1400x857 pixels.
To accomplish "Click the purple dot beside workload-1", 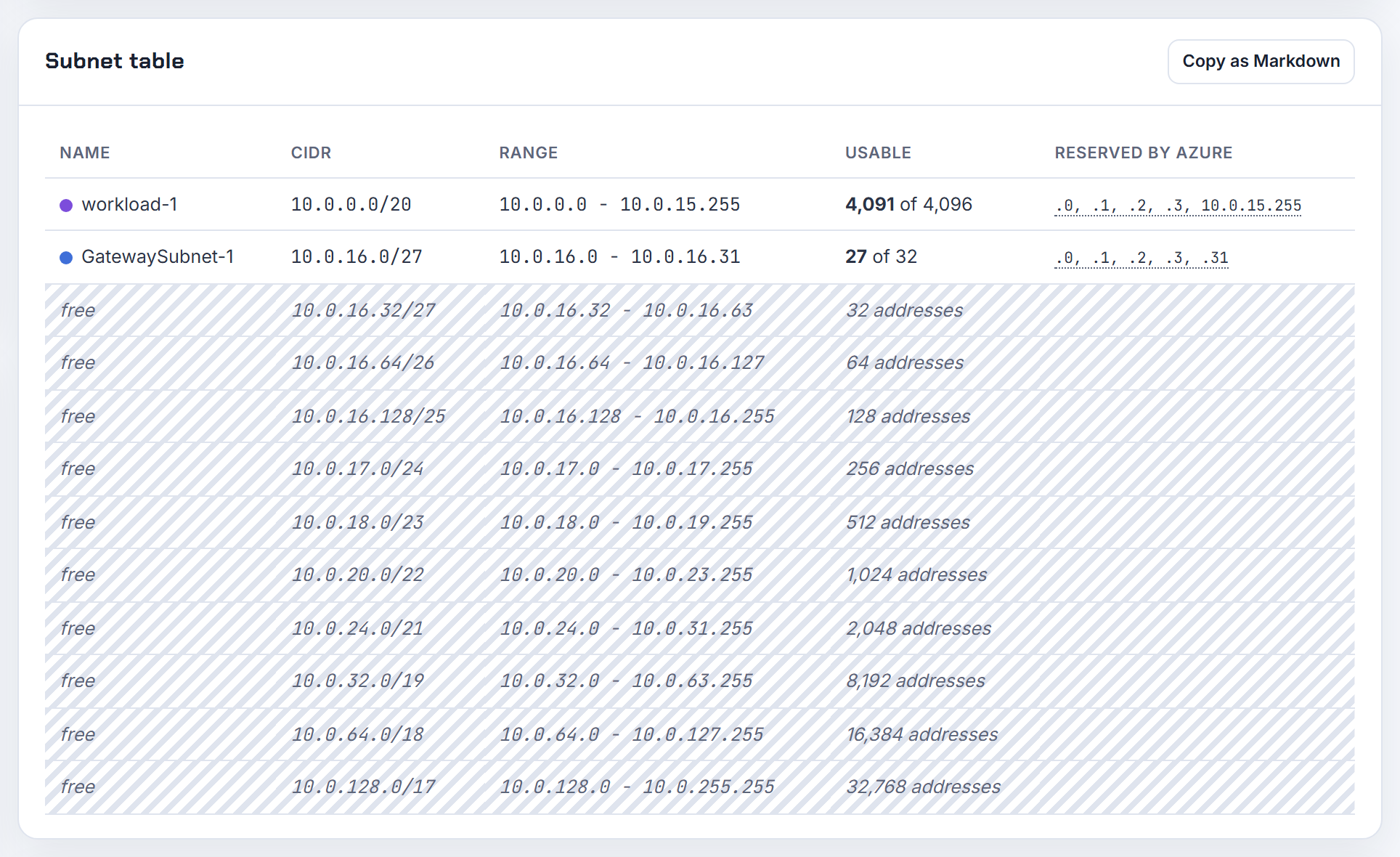I will [66, 206].
